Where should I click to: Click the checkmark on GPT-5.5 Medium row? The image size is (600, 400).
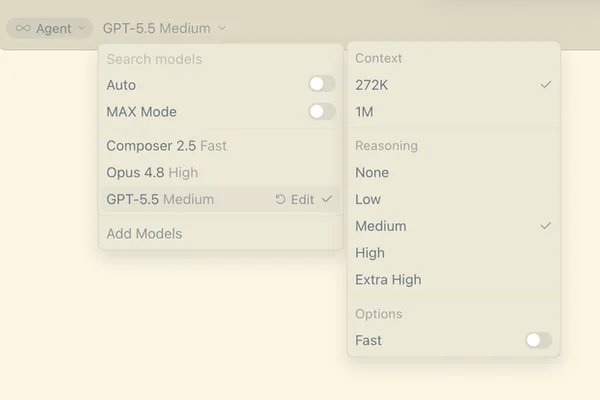(327, 199)
